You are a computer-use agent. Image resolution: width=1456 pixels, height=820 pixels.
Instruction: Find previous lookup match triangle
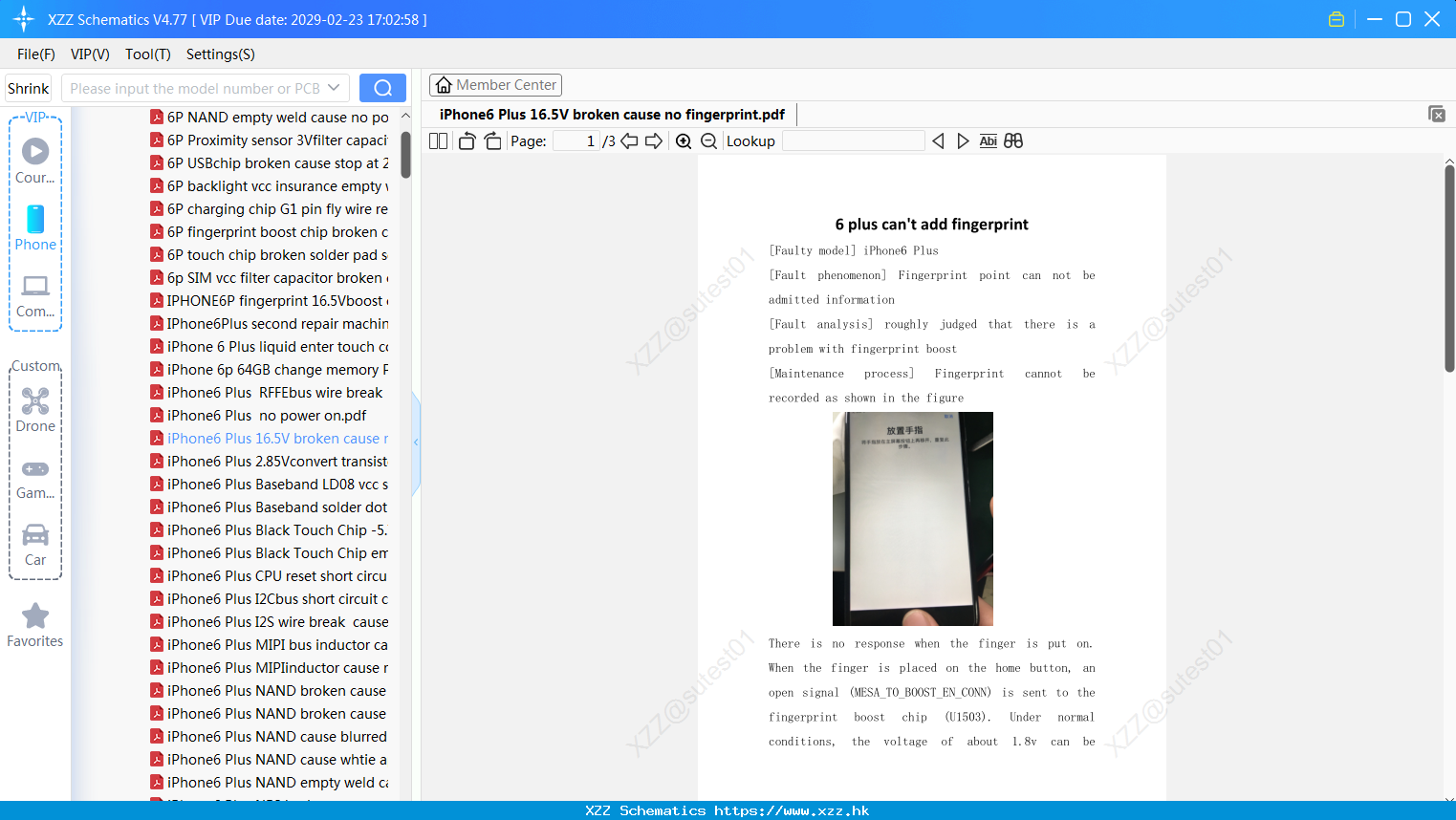pos(938,141)
